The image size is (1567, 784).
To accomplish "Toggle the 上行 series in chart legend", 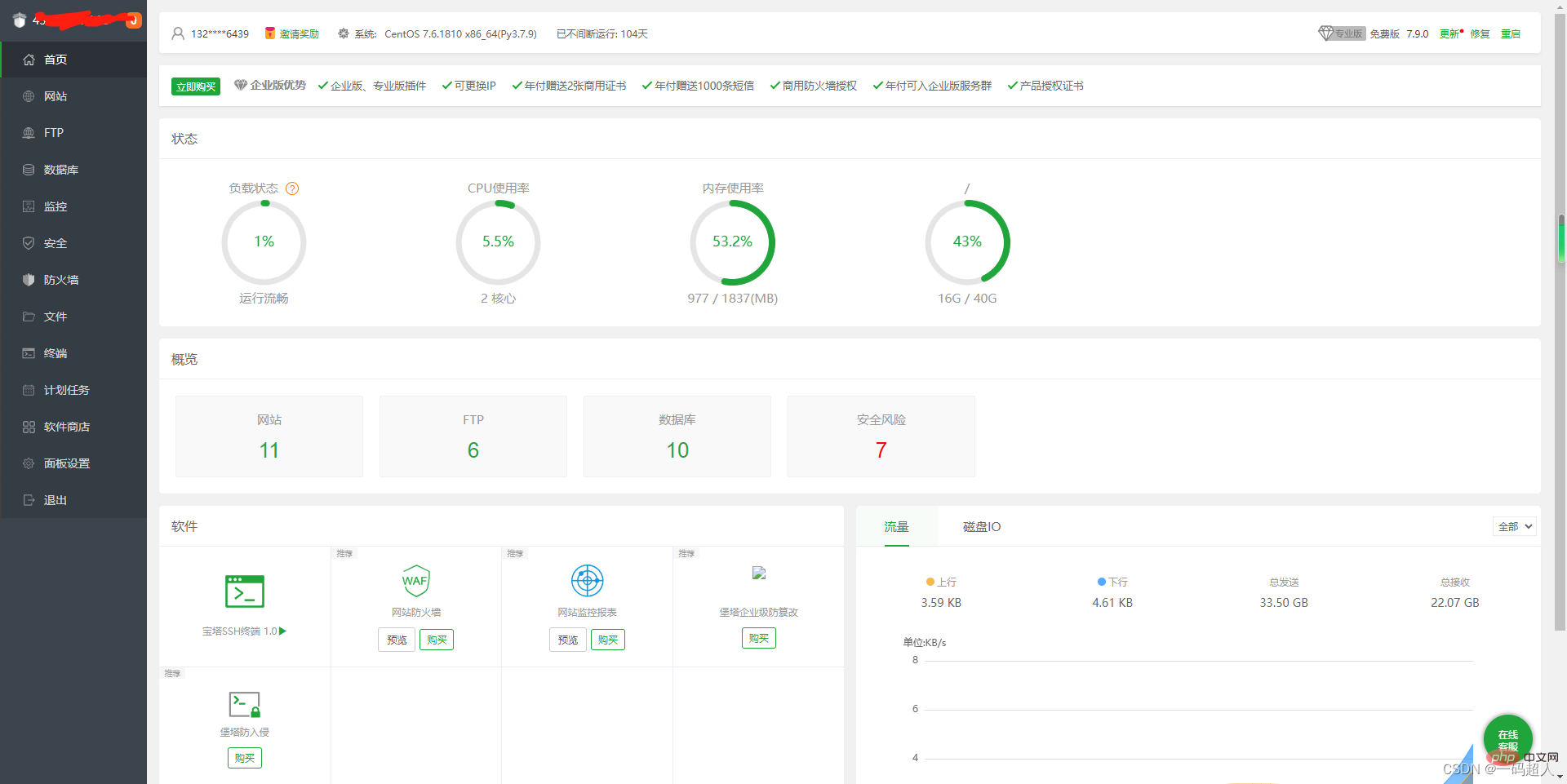I will click(941, 582).
